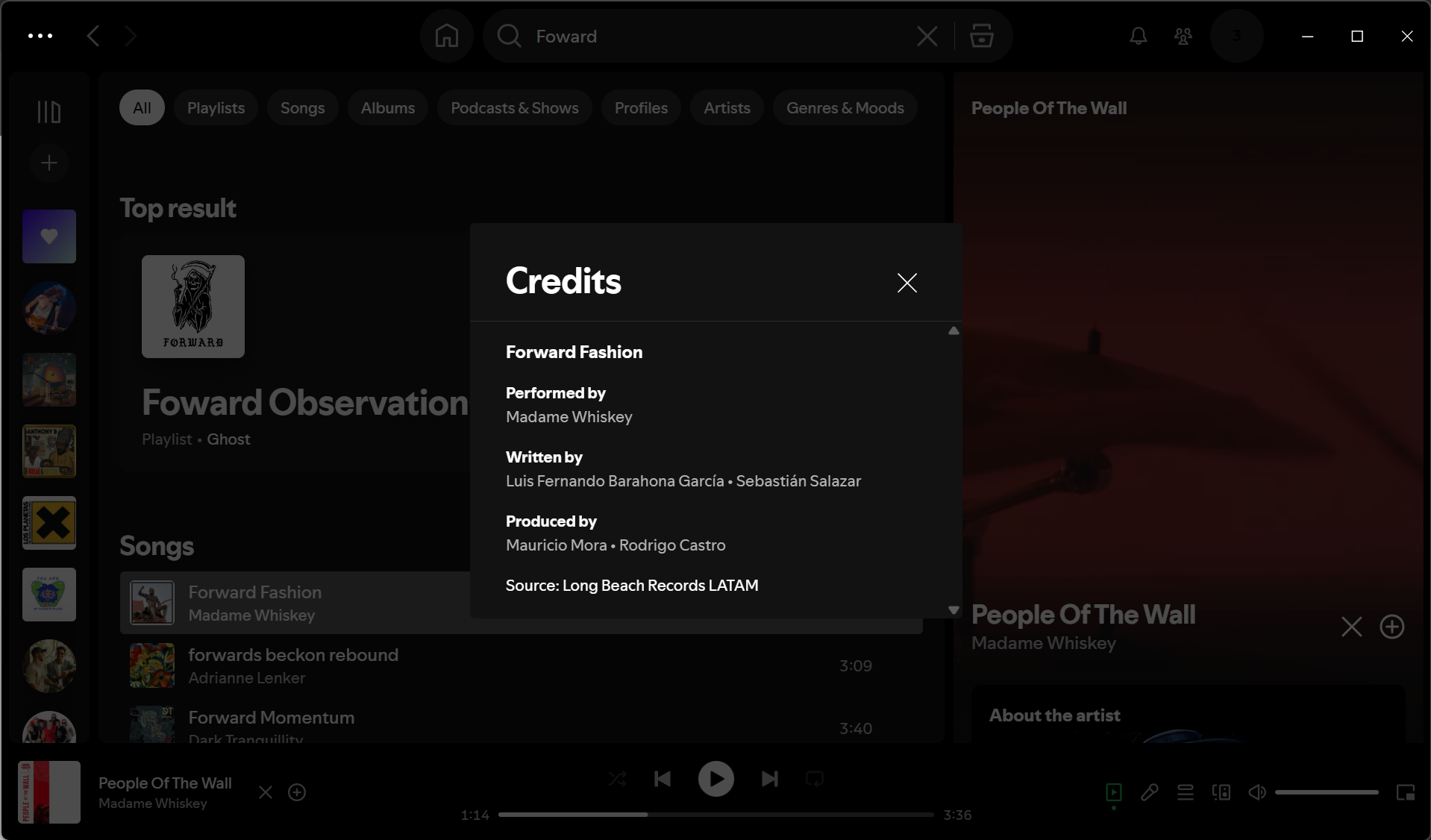The height and width of the screenshot is (840, 1431).
Task: Connect to a device
Action: coord(1221,792)
